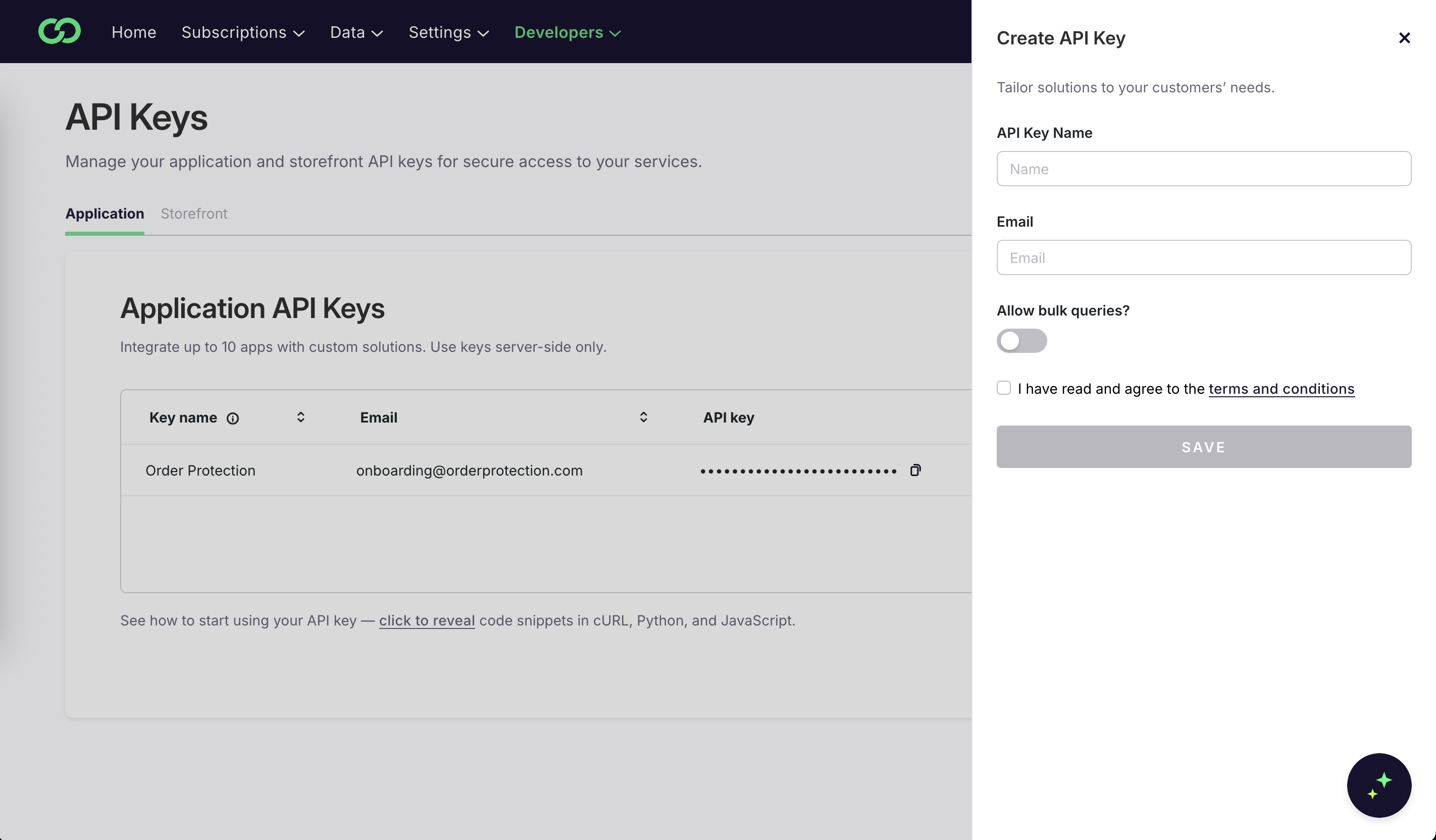Switch to the Storefront tab
The image size is (1436, 840).
(194, 214)
